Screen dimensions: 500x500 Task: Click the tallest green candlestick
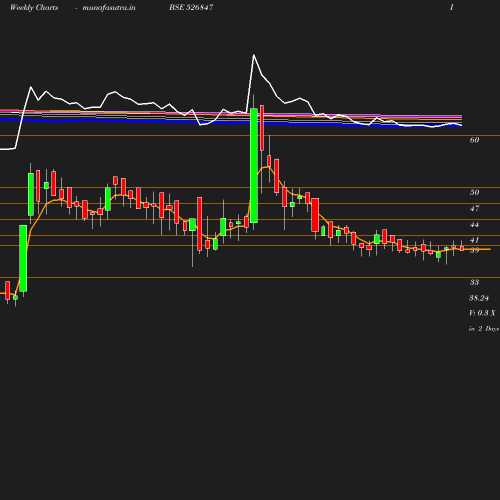click(254, 165)
